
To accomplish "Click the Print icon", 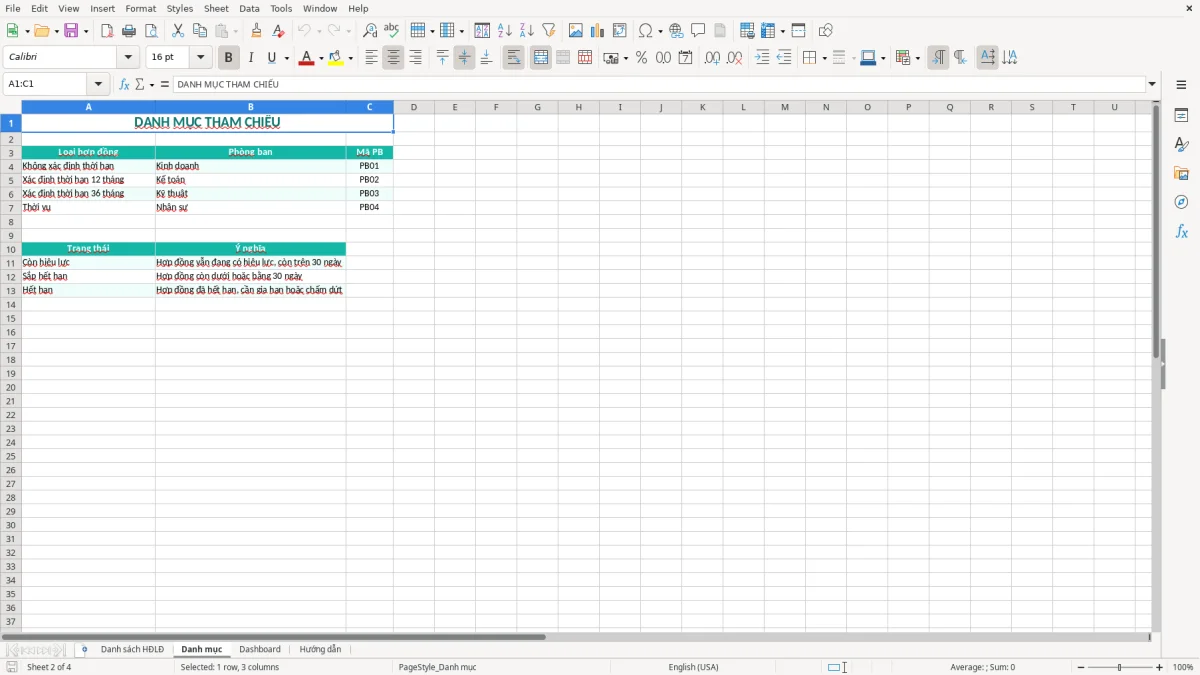I will (129, 31).
